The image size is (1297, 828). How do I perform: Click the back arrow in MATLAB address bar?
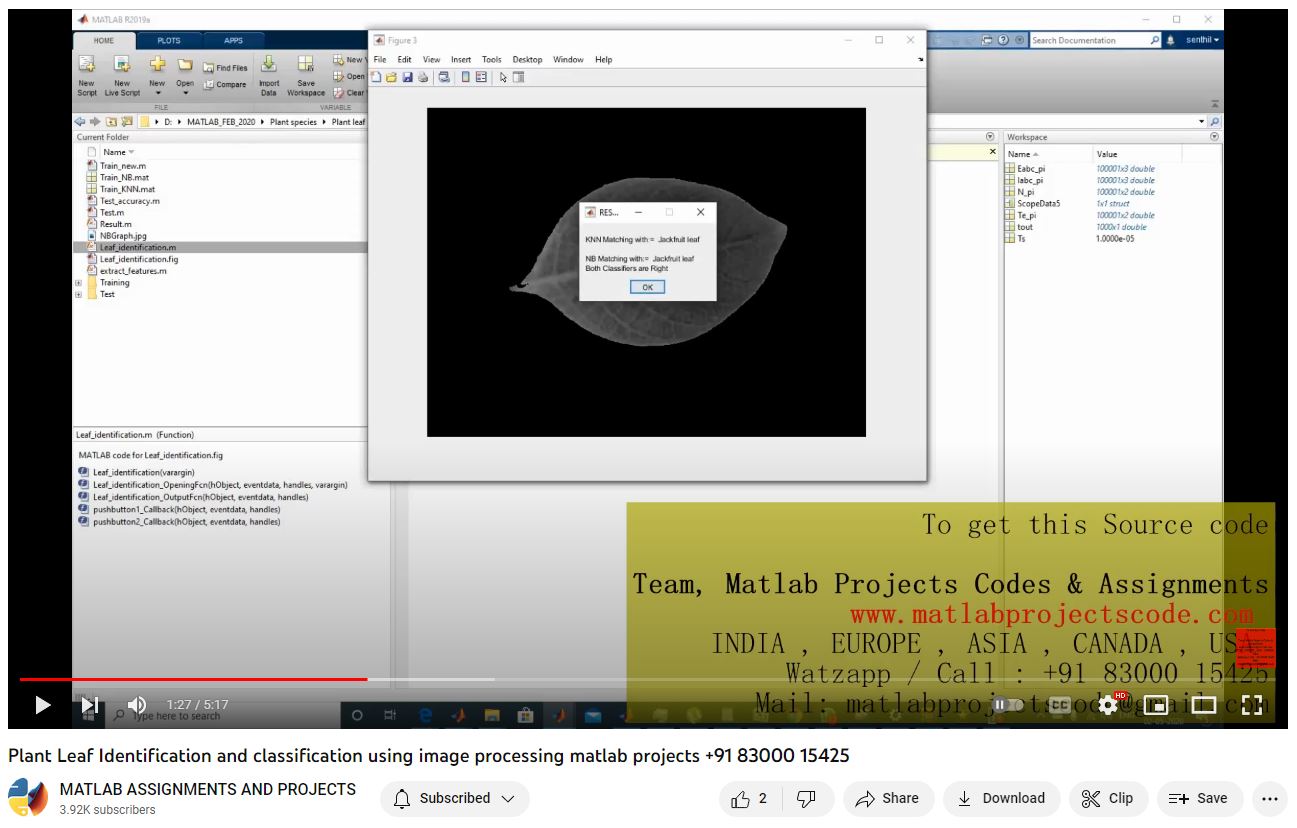(x=80, y=122)
